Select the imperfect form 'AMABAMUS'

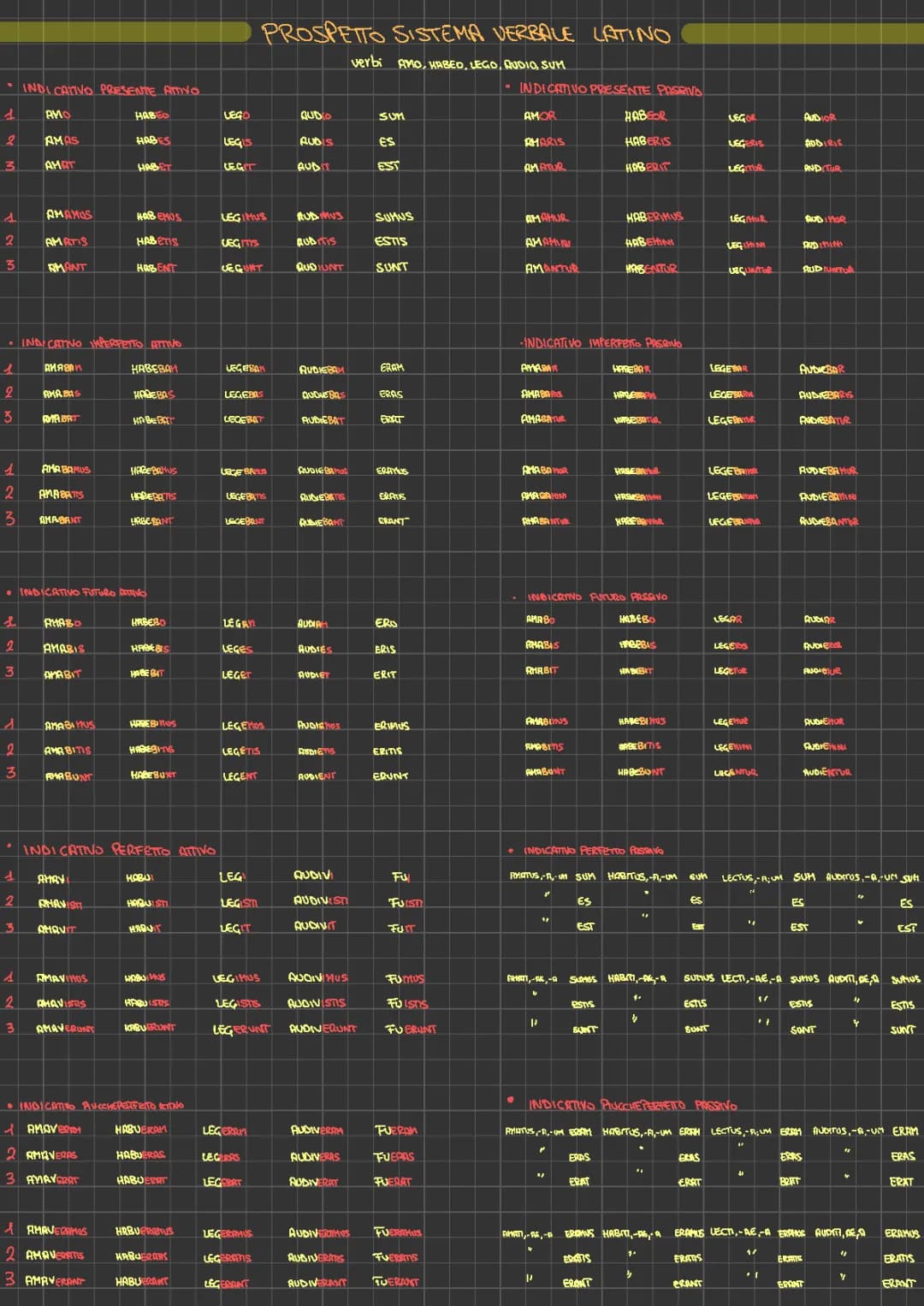(x=66, y=469)
